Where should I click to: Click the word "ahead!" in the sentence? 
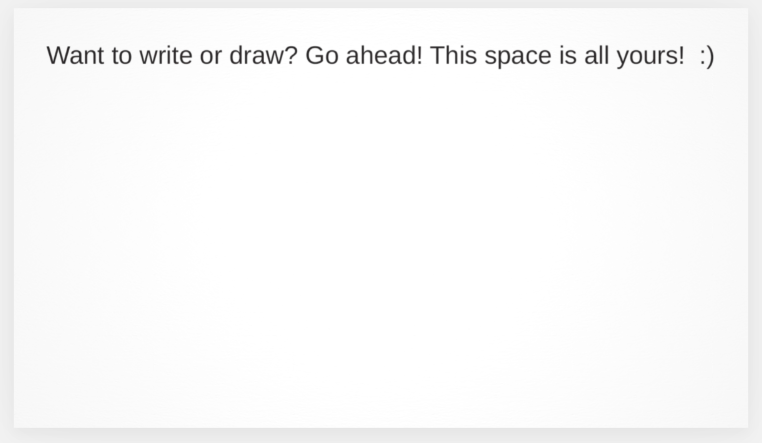[x=384, y=55]
